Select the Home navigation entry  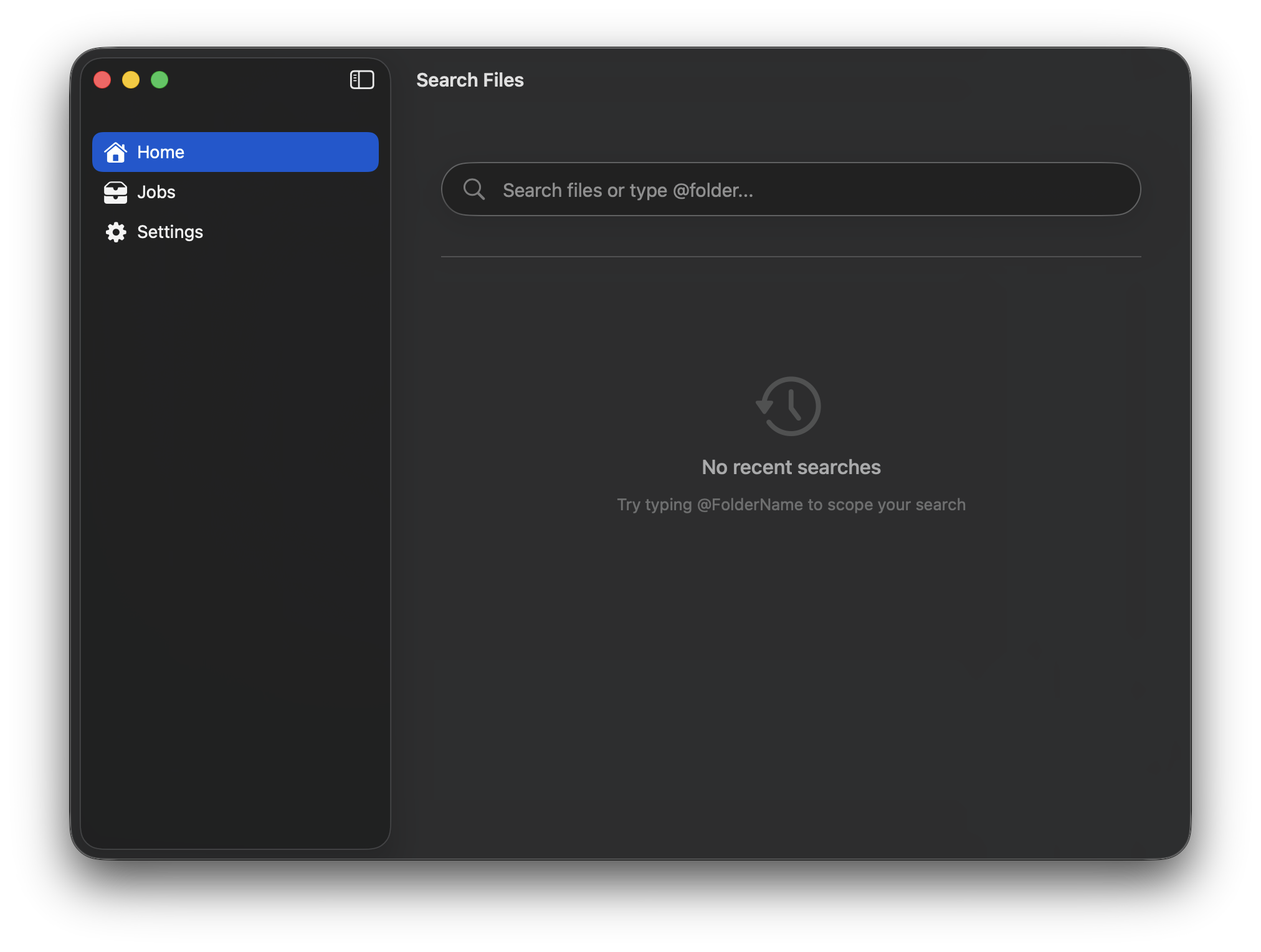point(160,152)
